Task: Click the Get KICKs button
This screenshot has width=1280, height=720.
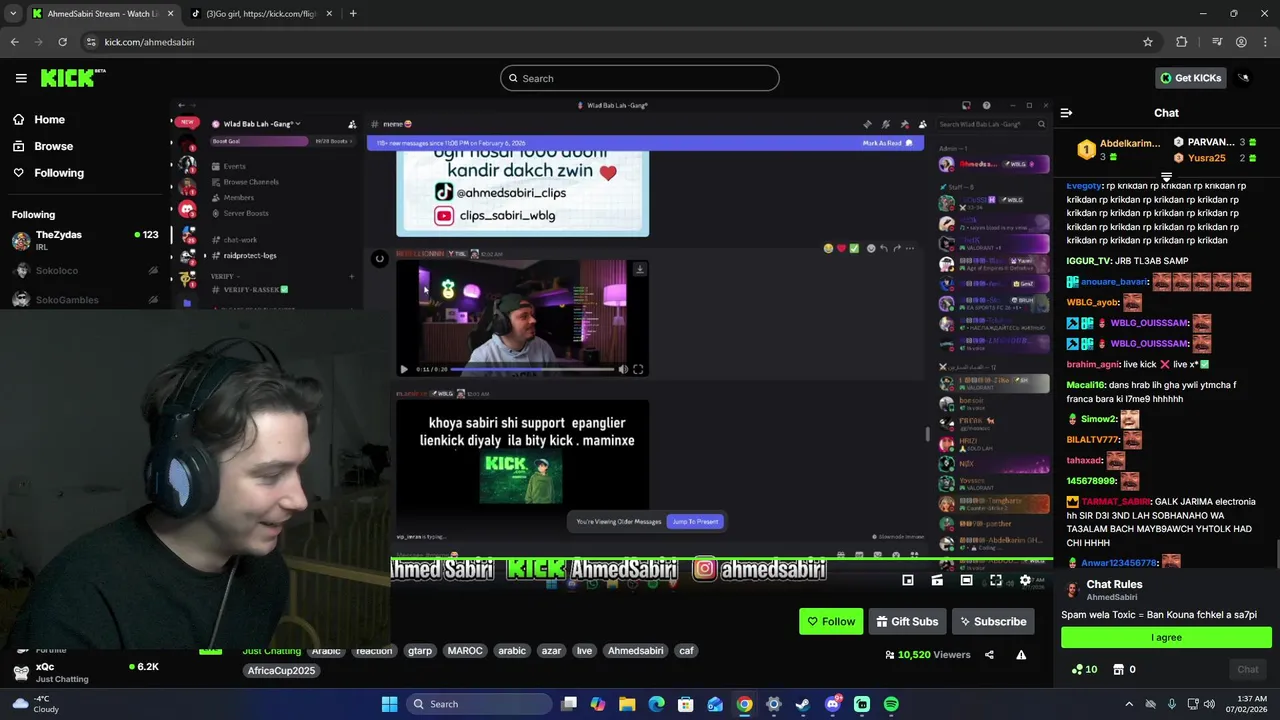Action: click(1191, 78)
